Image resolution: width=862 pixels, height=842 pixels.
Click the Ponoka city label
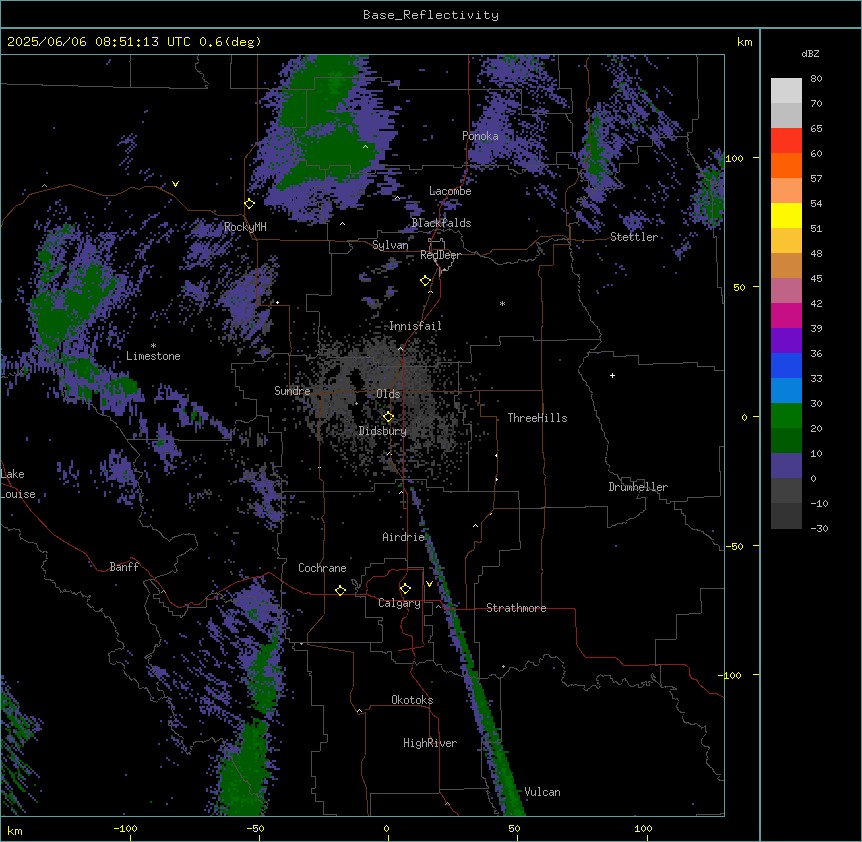480,136
